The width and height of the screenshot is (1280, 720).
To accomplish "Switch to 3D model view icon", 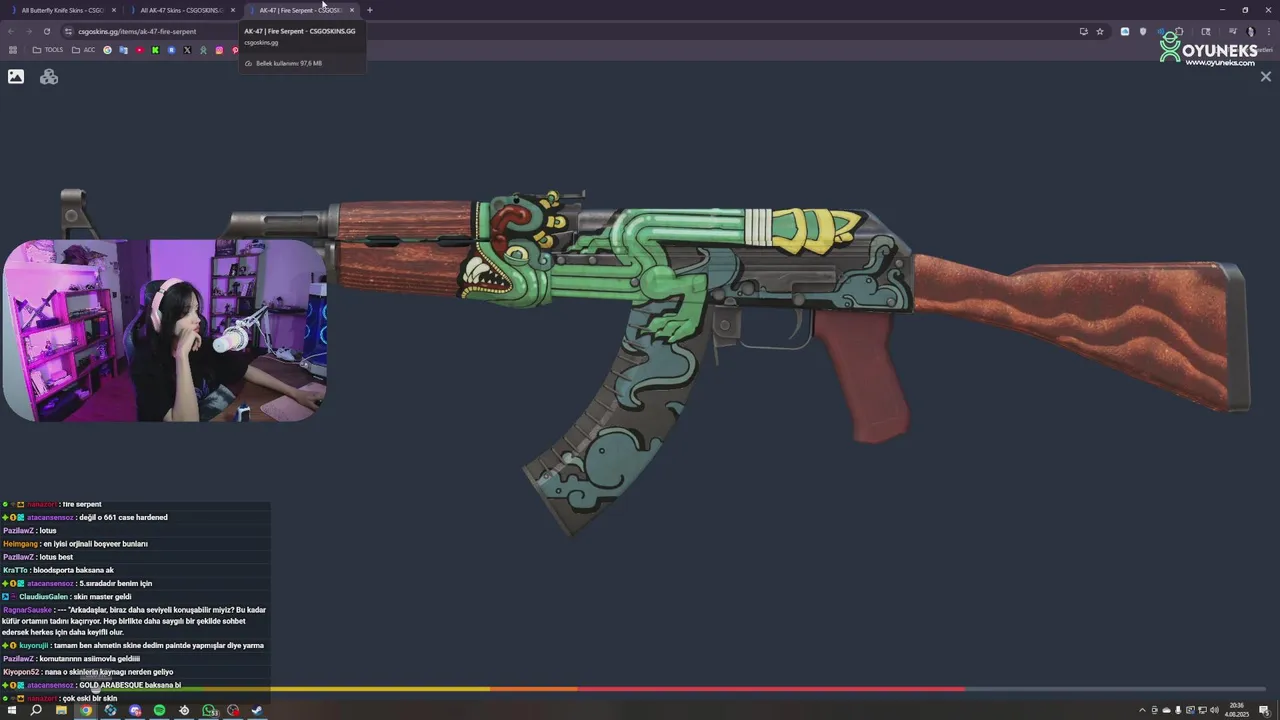I will coord(49,76).
